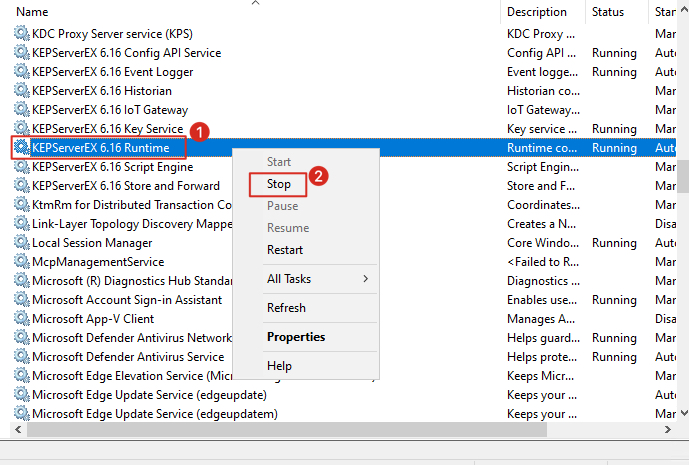The height and width of the screenshot is (465, 689).
Task: Click gear icon of KEPServerEX 6.16 Store and Forward
Action: 22,185
